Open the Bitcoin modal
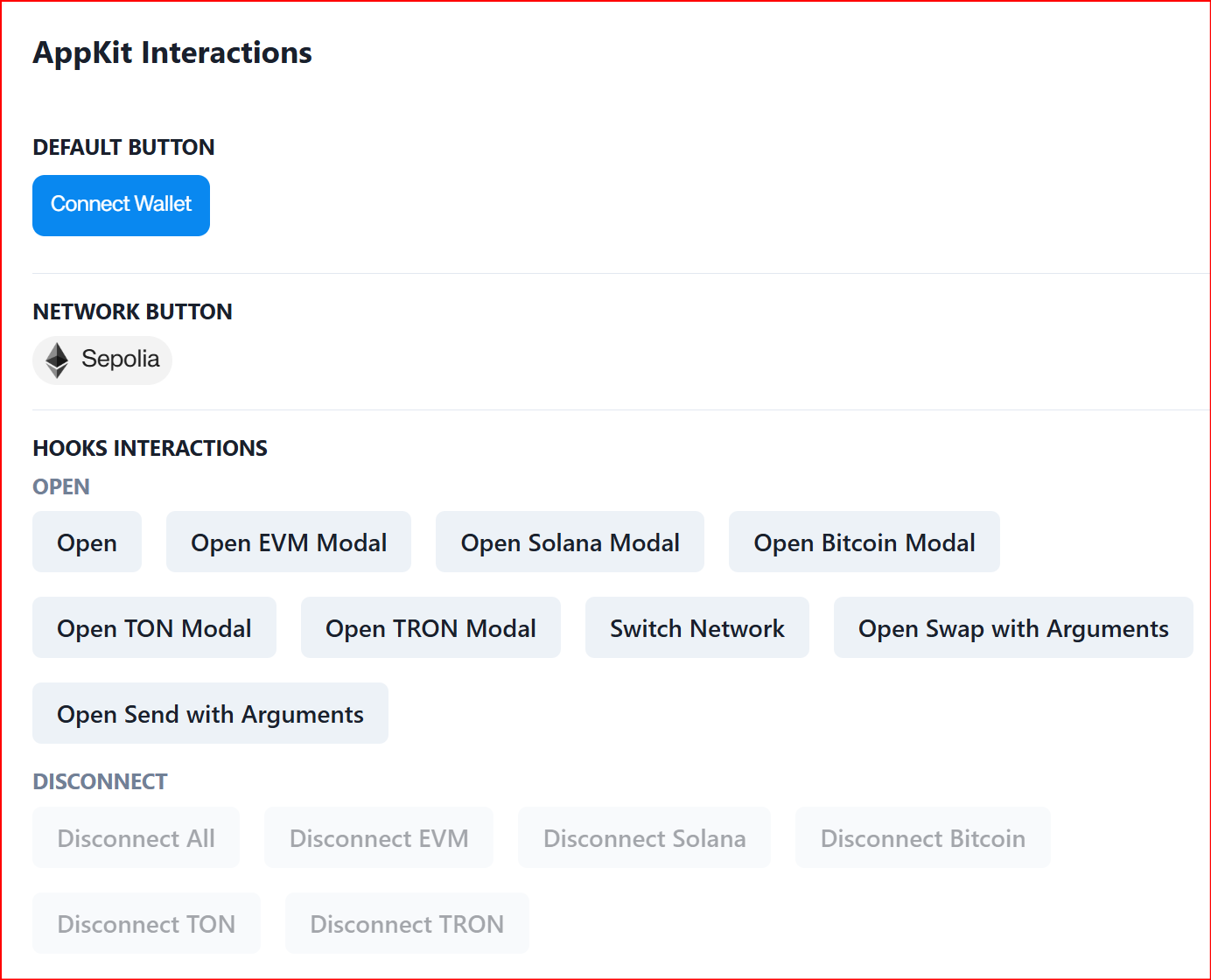Screen dimensions: 1211x980 (864, 542)
